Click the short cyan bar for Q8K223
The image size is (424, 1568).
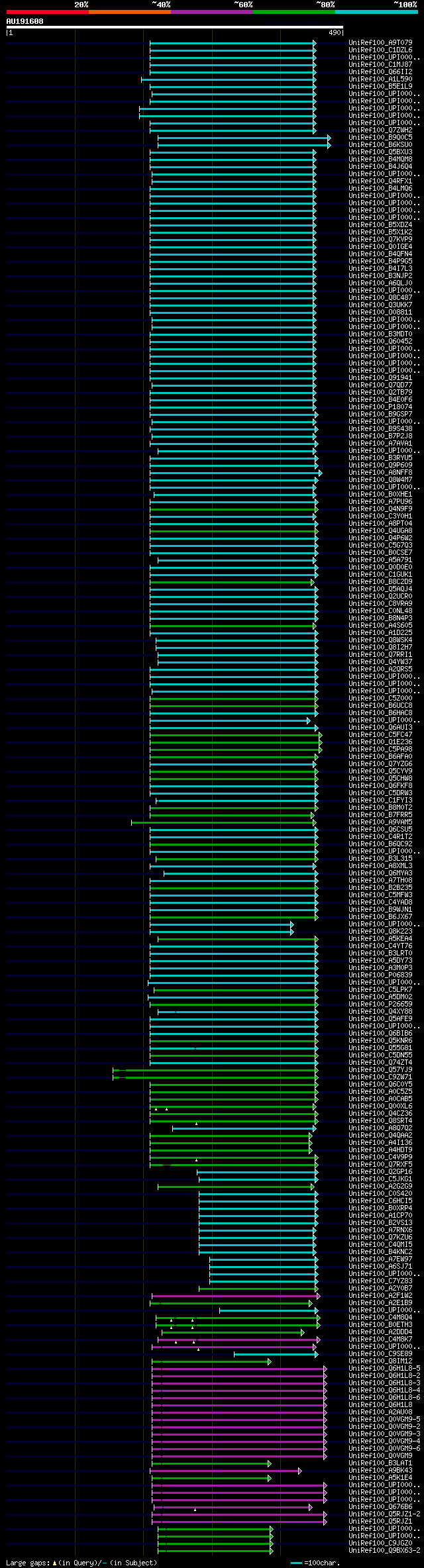pos(221,931)
